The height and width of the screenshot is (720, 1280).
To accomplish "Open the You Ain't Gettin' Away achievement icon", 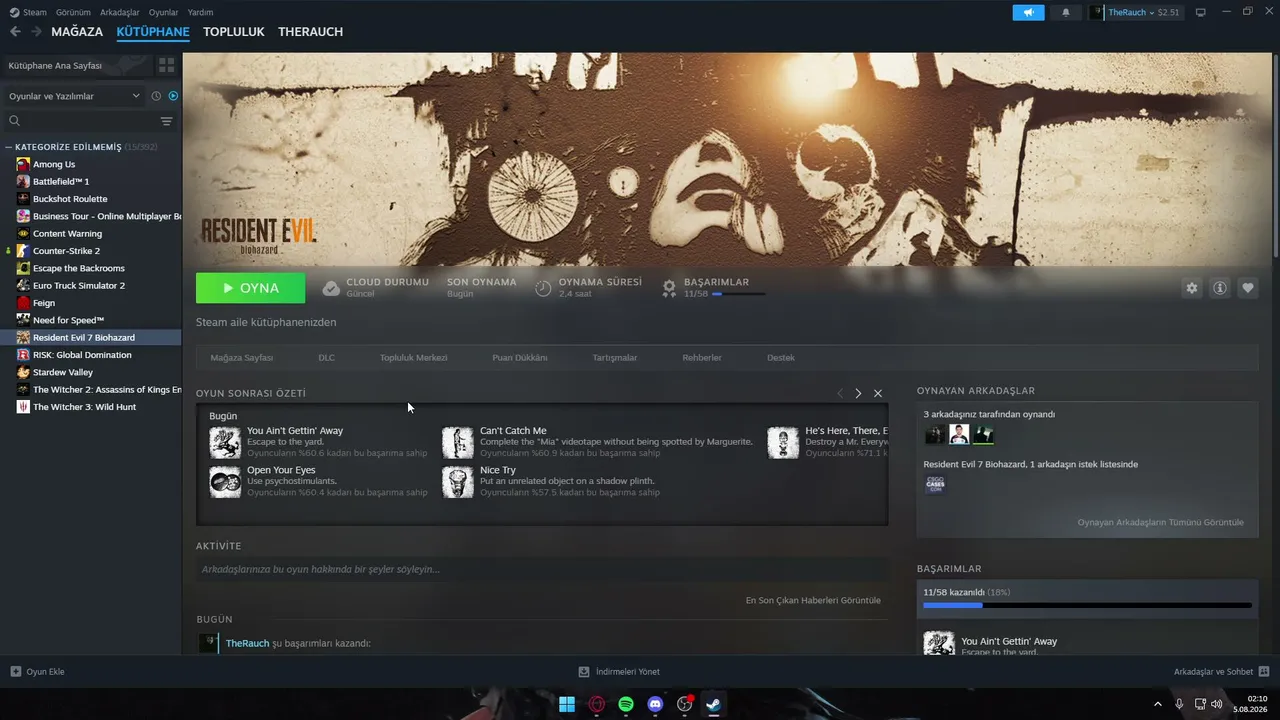I will (225, 443).
